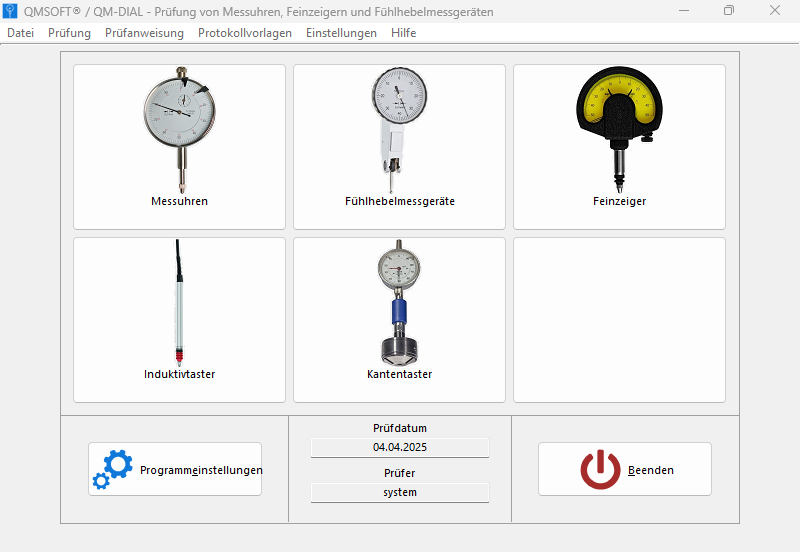The width and height of the screenshot is (800, 552).
Task: Maximize the QM-DIAL window
Action: pyautogui.click(x=729, y=11)
